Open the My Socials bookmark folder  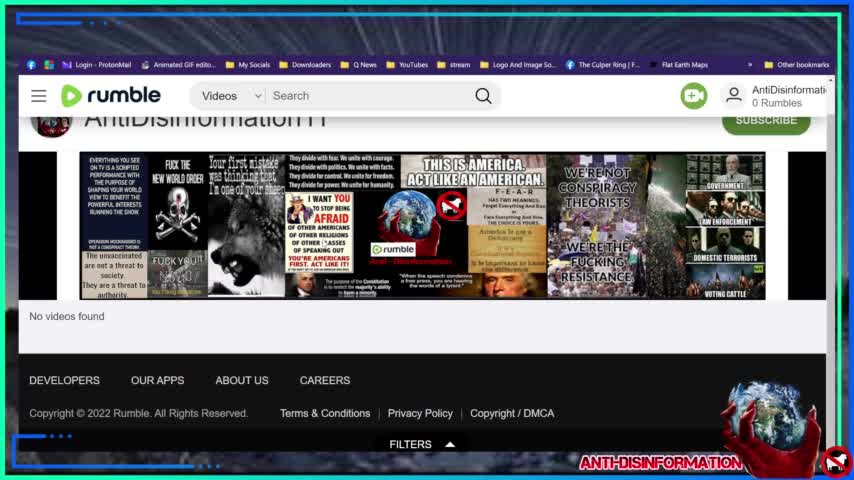248,65
